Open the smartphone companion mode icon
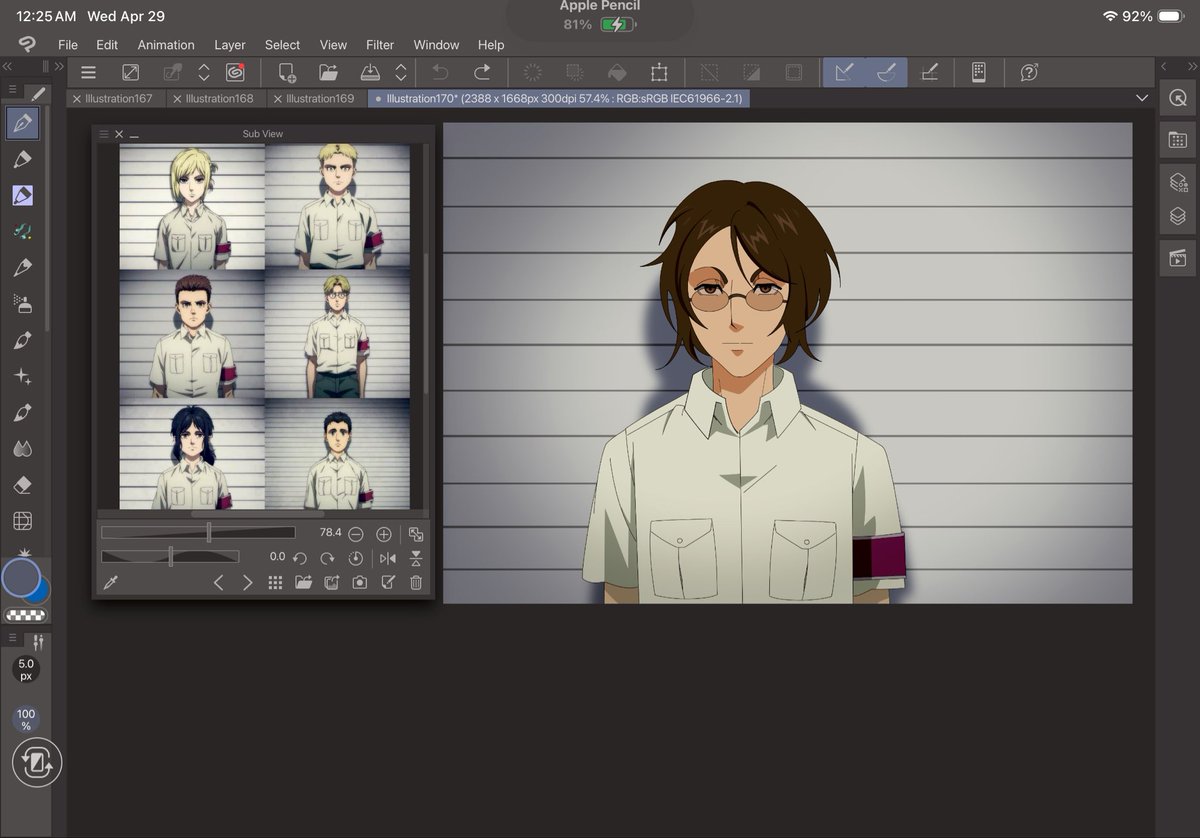Viewport: 1200px width, 838px height. (979, 72)
